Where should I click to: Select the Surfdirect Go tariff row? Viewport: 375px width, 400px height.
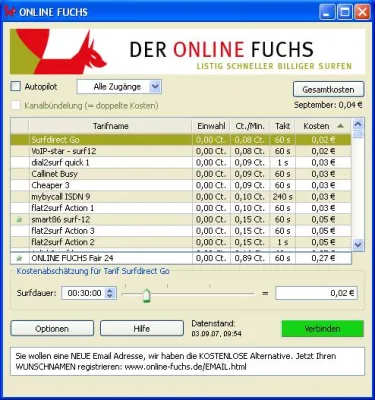coord(181,140)
